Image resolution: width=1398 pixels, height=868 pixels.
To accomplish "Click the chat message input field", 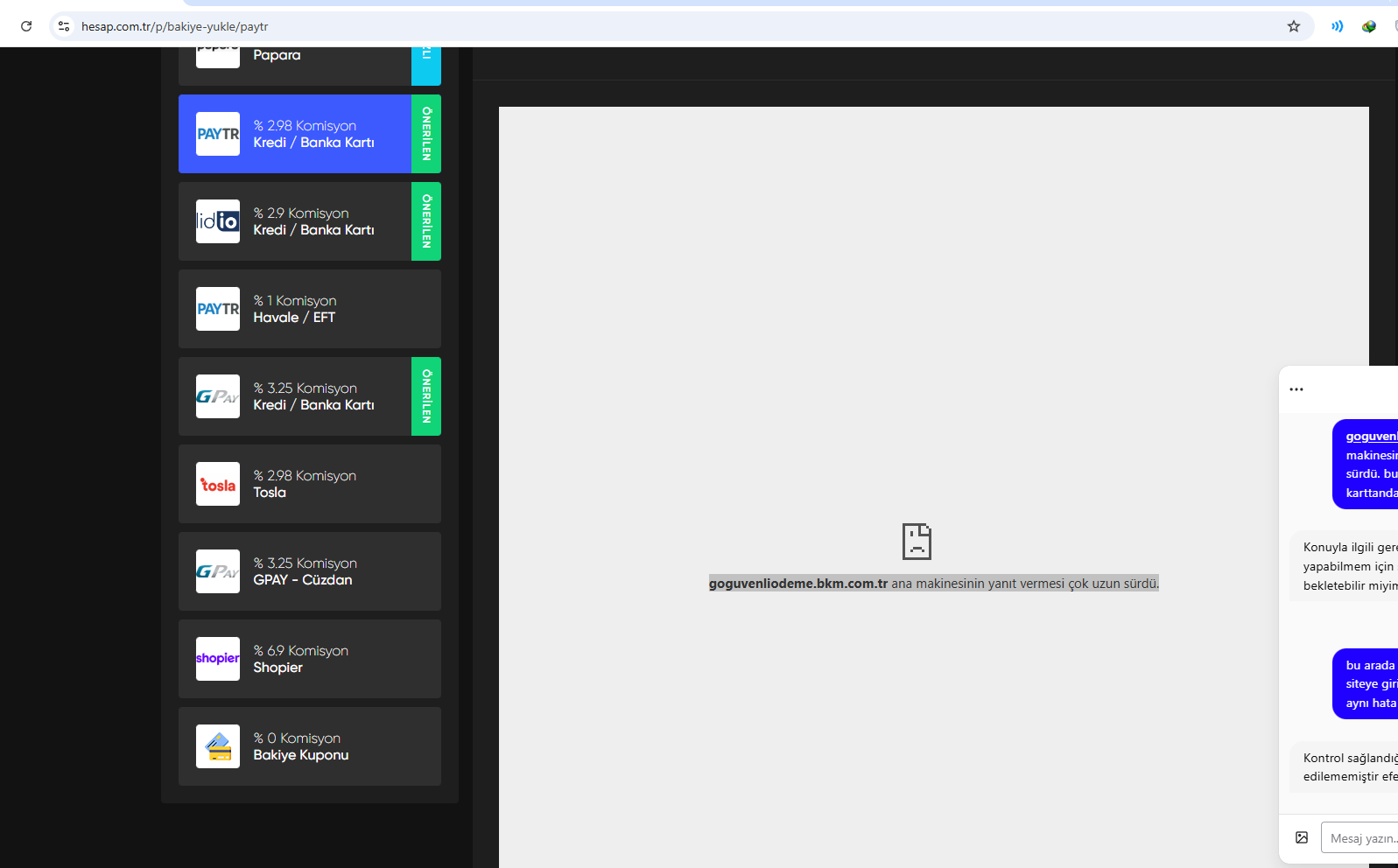I will click(1359, 838).
